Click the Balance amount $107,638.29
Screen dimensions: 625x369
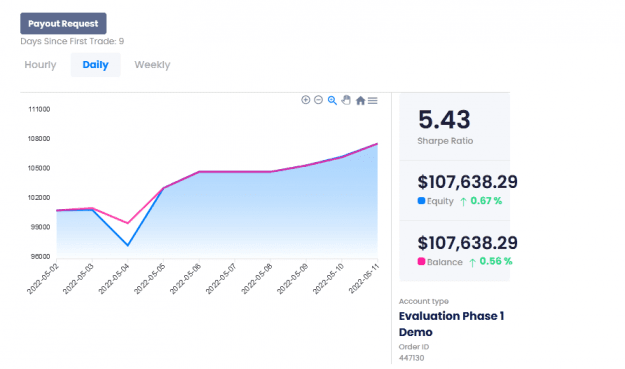pos(468,243)
